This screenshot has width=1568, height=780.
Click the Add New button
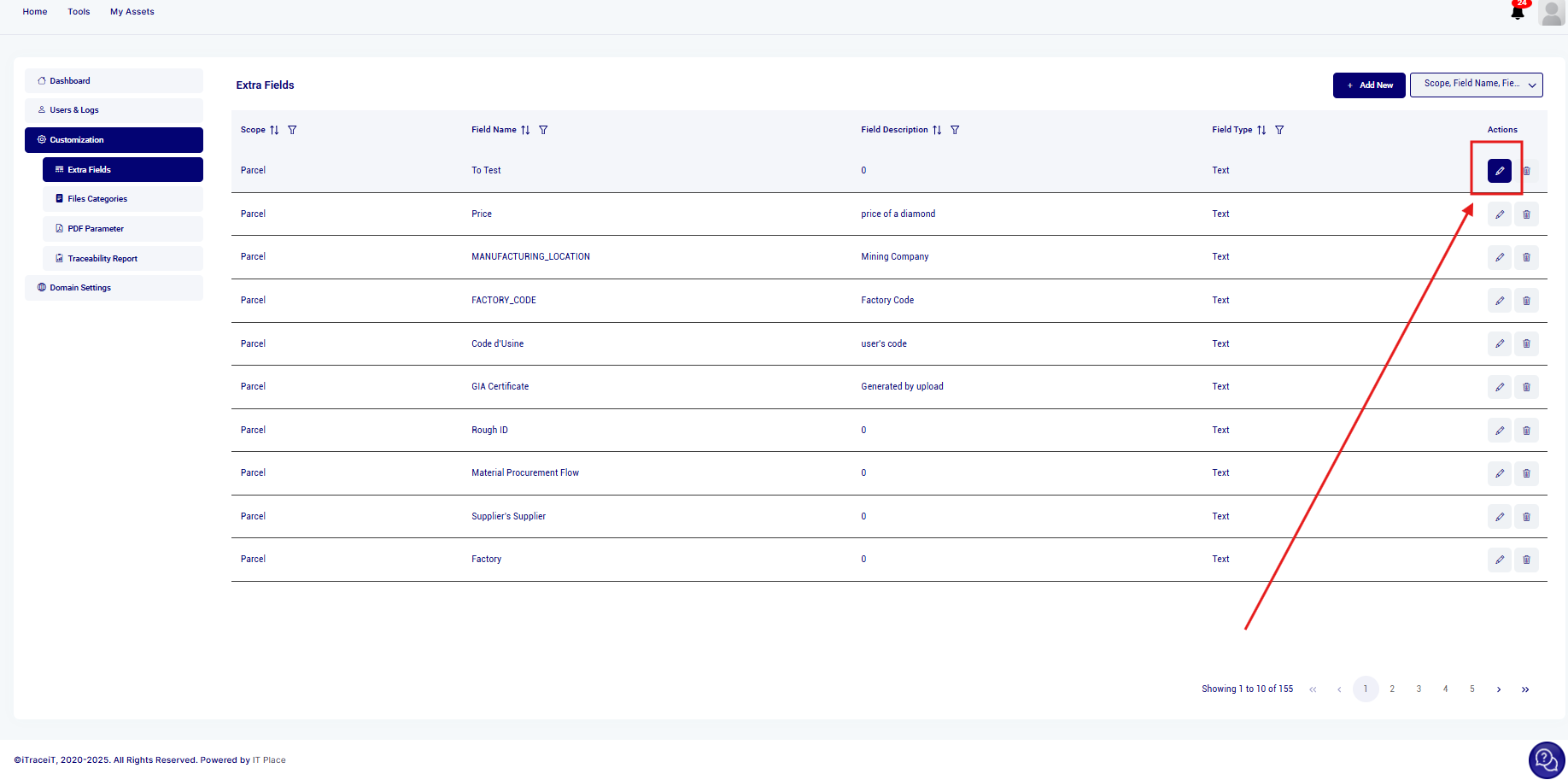pos(1368,85)
